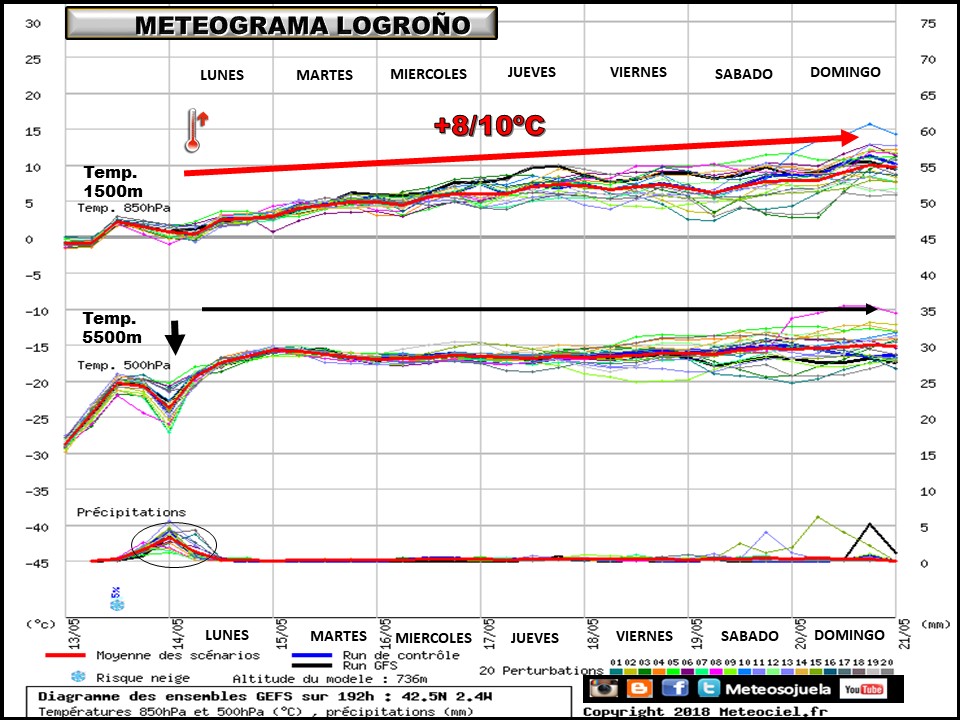Click the red Moyenne des scénarios legend line
Image resolution: width=960 pixels, height=720 pixels.
point(65,655)
